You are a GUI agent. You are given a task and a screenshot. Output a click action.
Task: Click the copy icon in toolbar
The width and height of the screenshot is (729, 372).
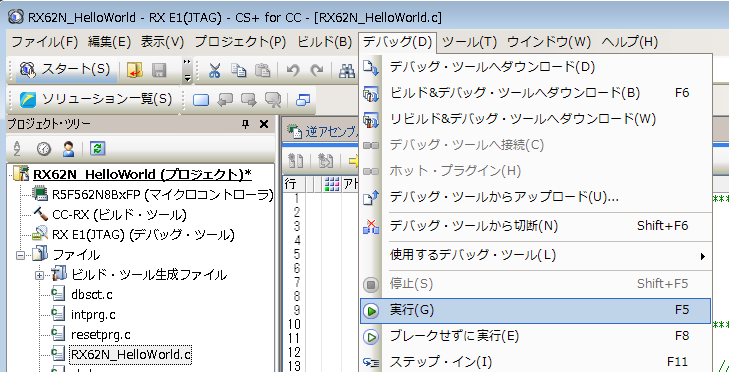(x=239, y=71)
